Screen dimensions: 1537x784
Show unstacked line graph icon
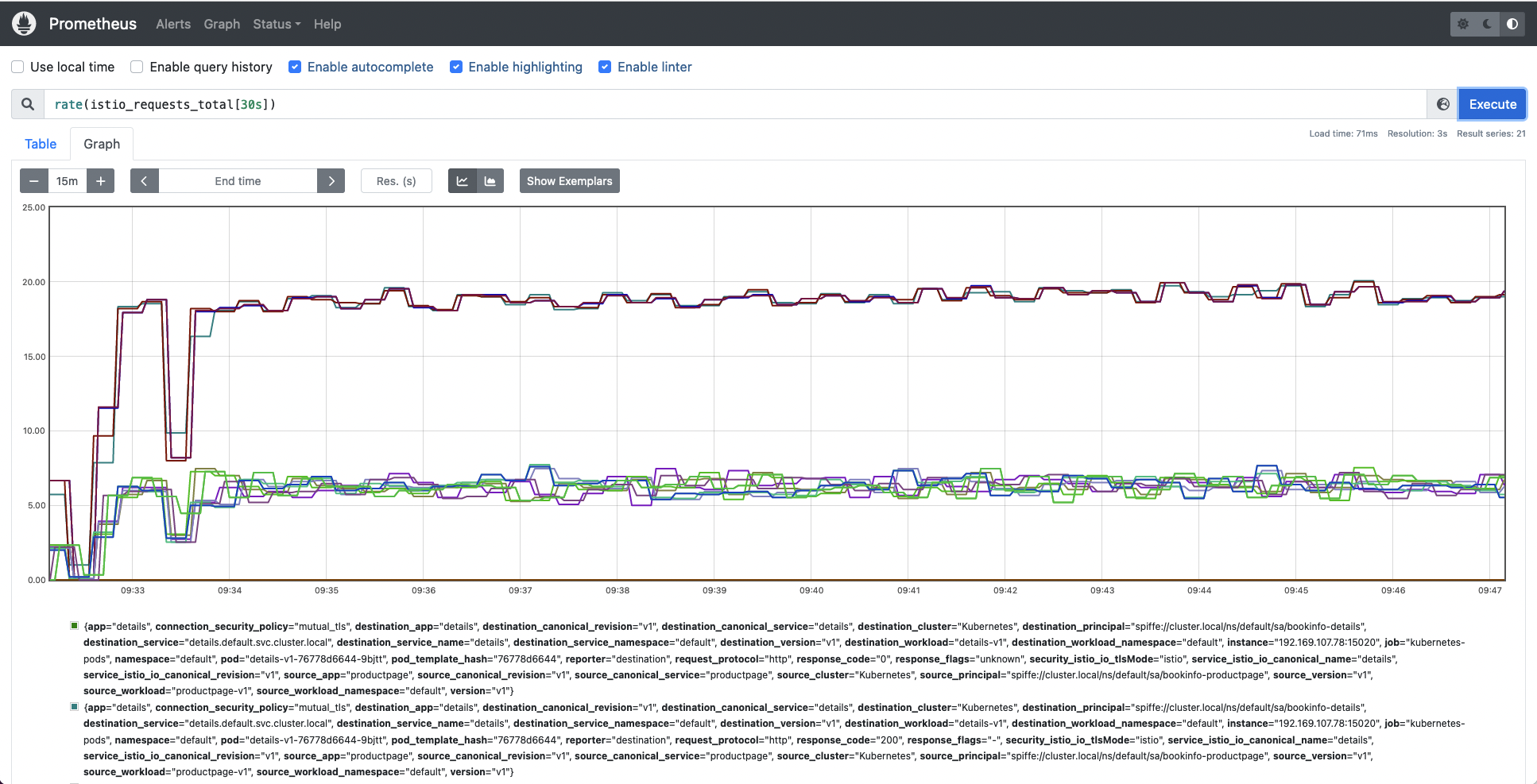463,181
